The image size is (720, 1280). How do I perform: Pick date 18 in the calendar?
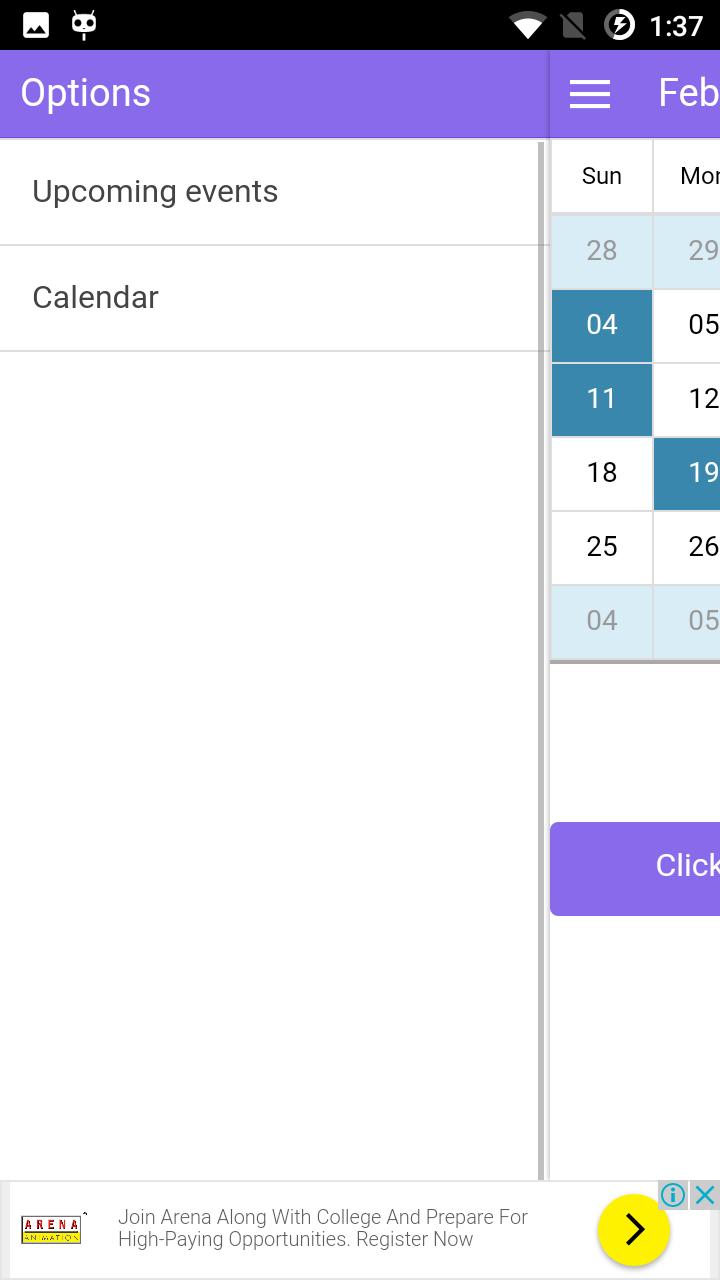click(x=602, y=473)
